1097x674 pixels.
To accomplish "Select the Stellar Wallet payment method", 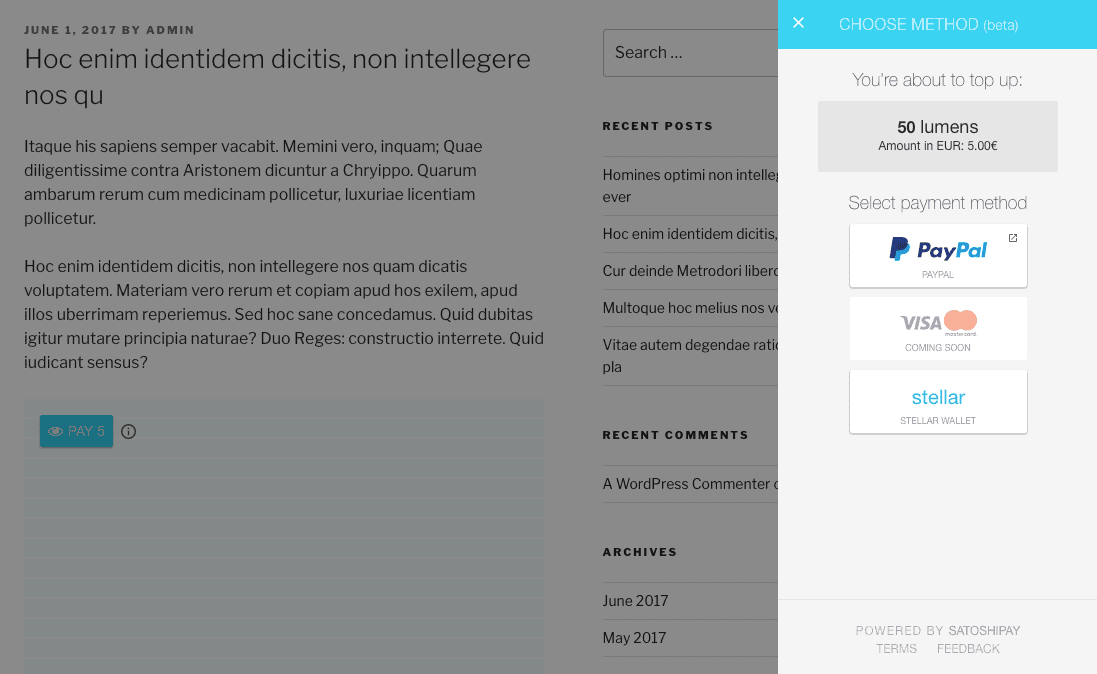I will [937, 401].
